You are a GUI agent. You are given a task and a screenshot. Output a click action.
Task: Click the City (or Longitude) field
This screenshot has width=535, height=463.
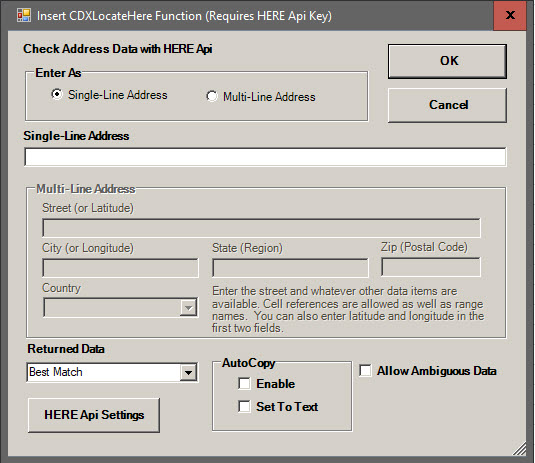coord(120,267)
